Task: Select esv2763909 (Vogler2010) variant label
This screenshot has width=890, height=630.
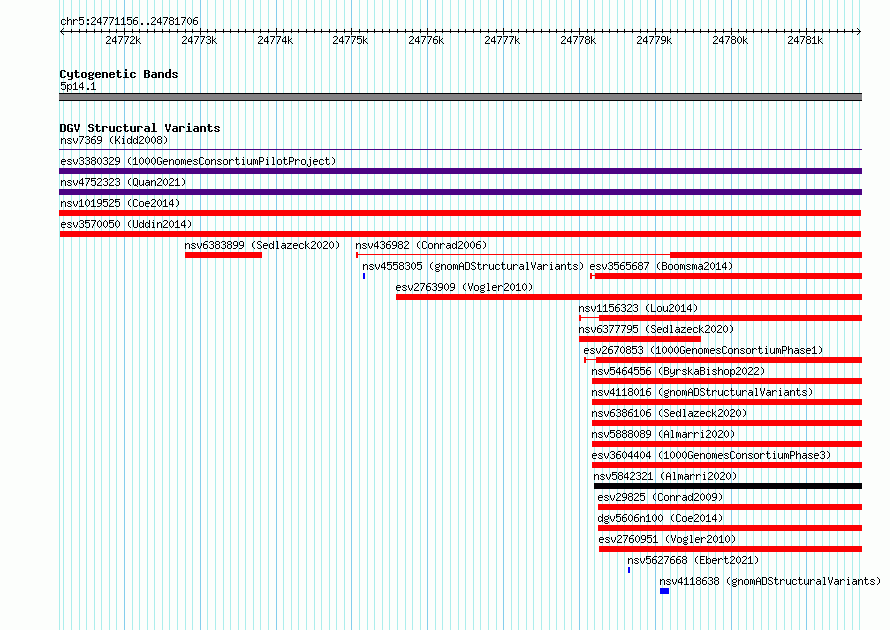Action: (464, 287)
